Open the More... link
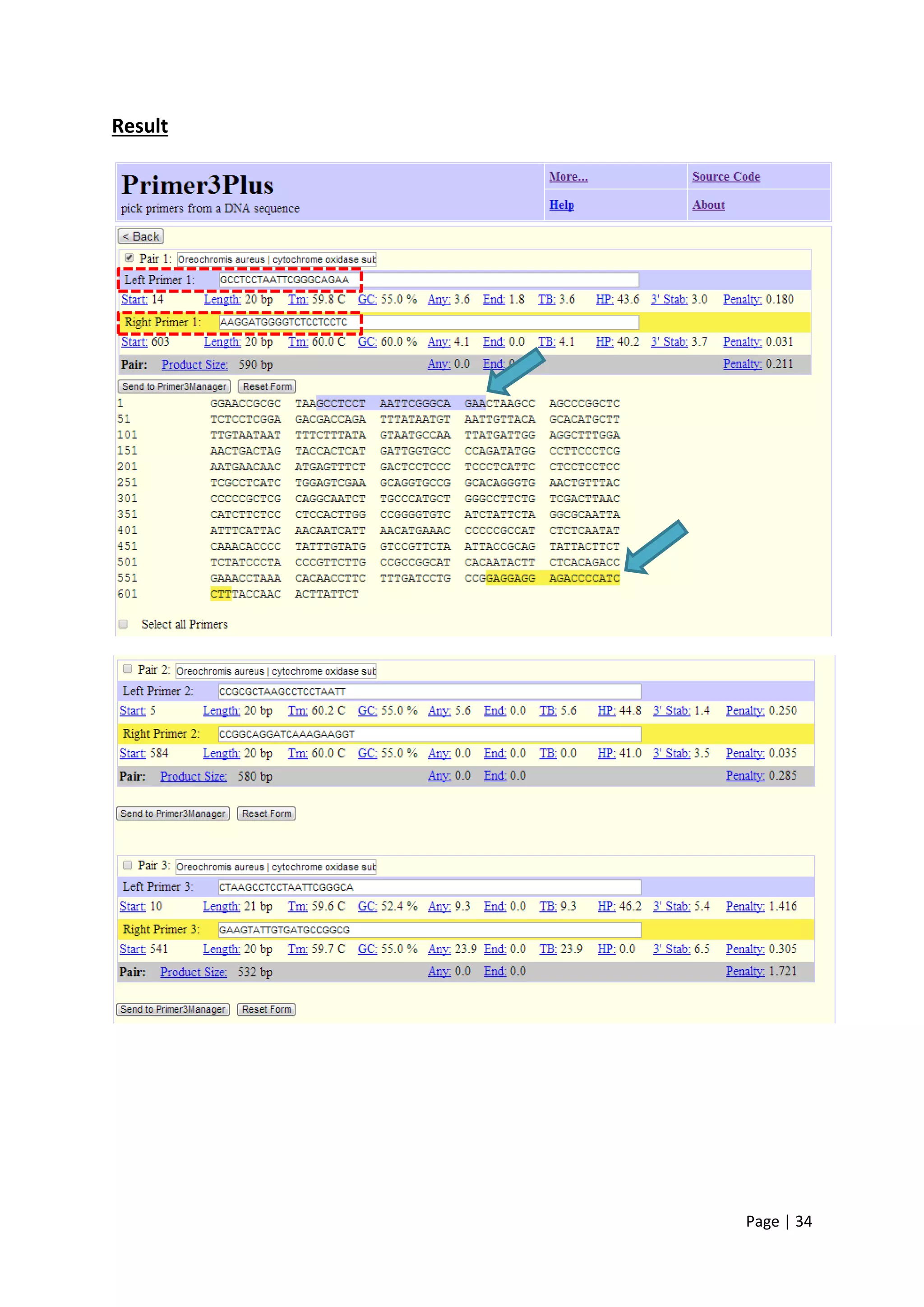Viewport: 924px width, 1307px height. [568, 176]
